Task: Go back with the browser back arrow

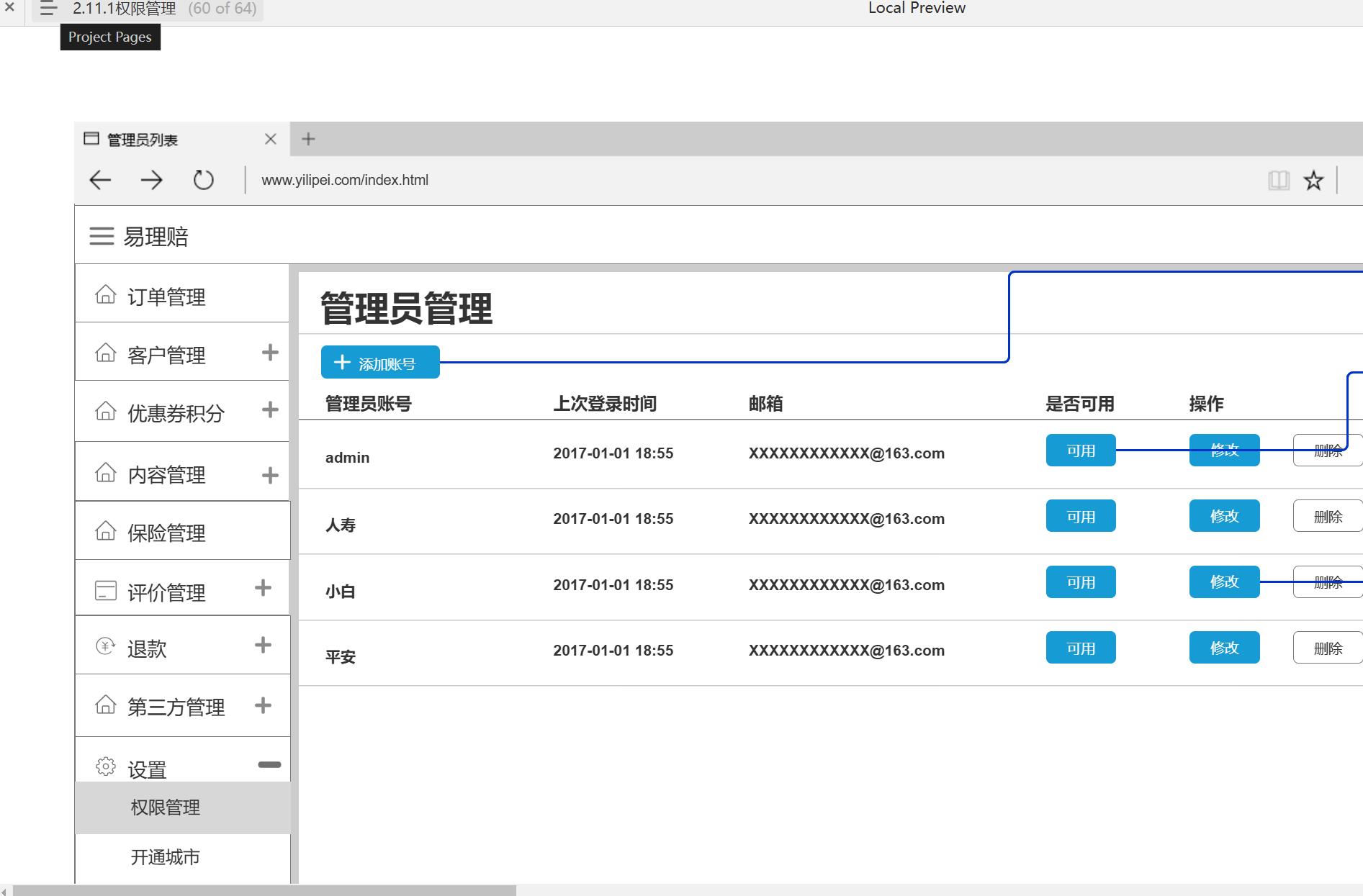Action: [100, 180]
